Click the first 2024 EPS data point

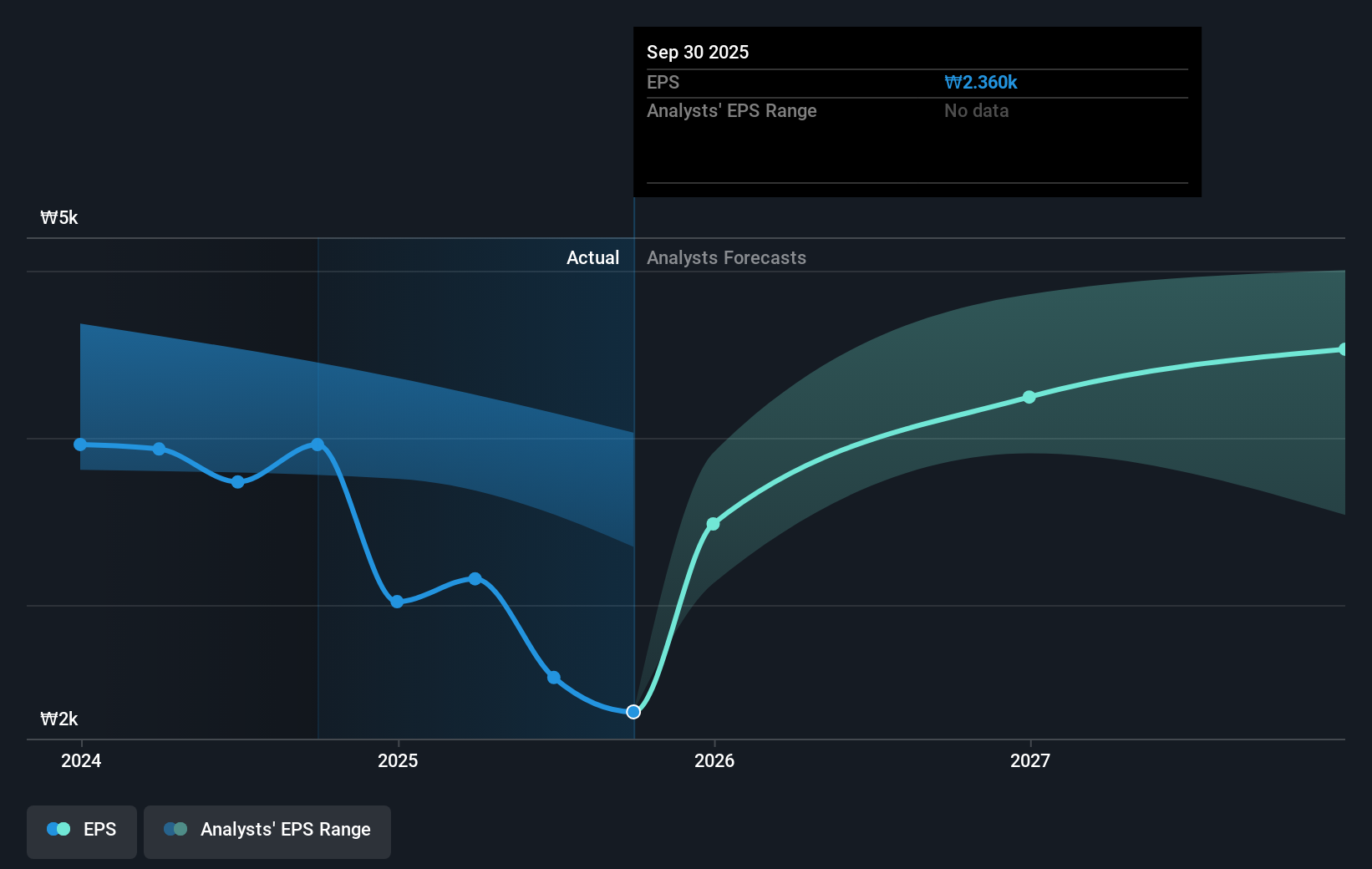click(79, 444)
